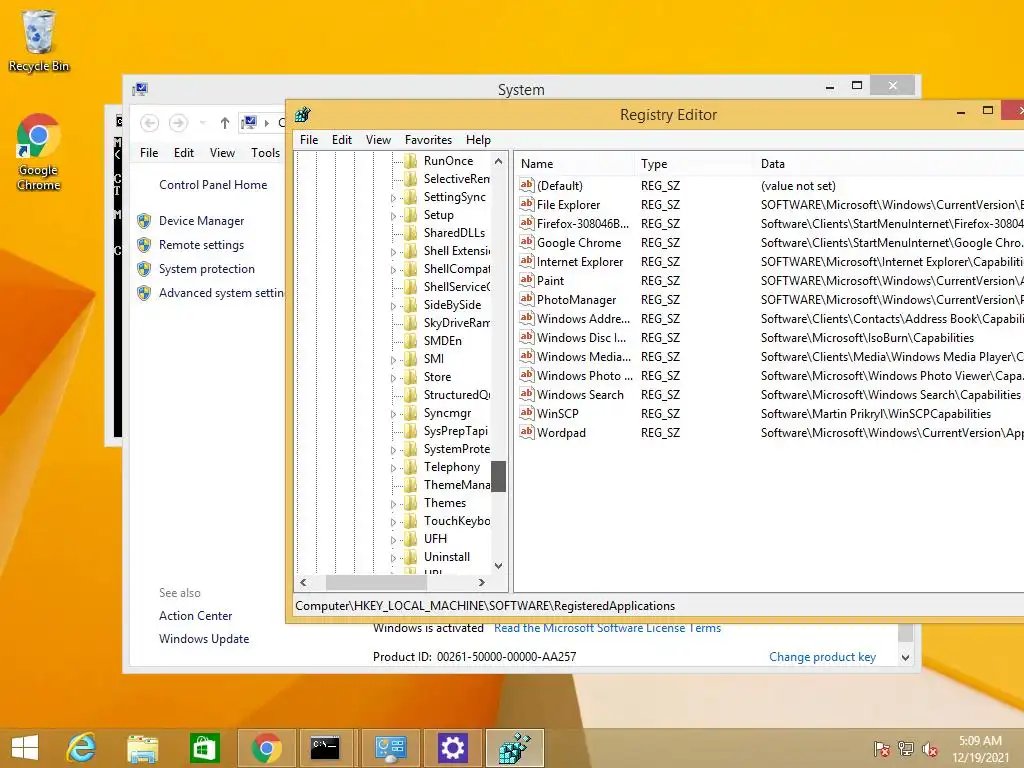Click the Up arrow in System window
Image resolution: width=1024 pixels, height=768 pixels.
[225, 123]
